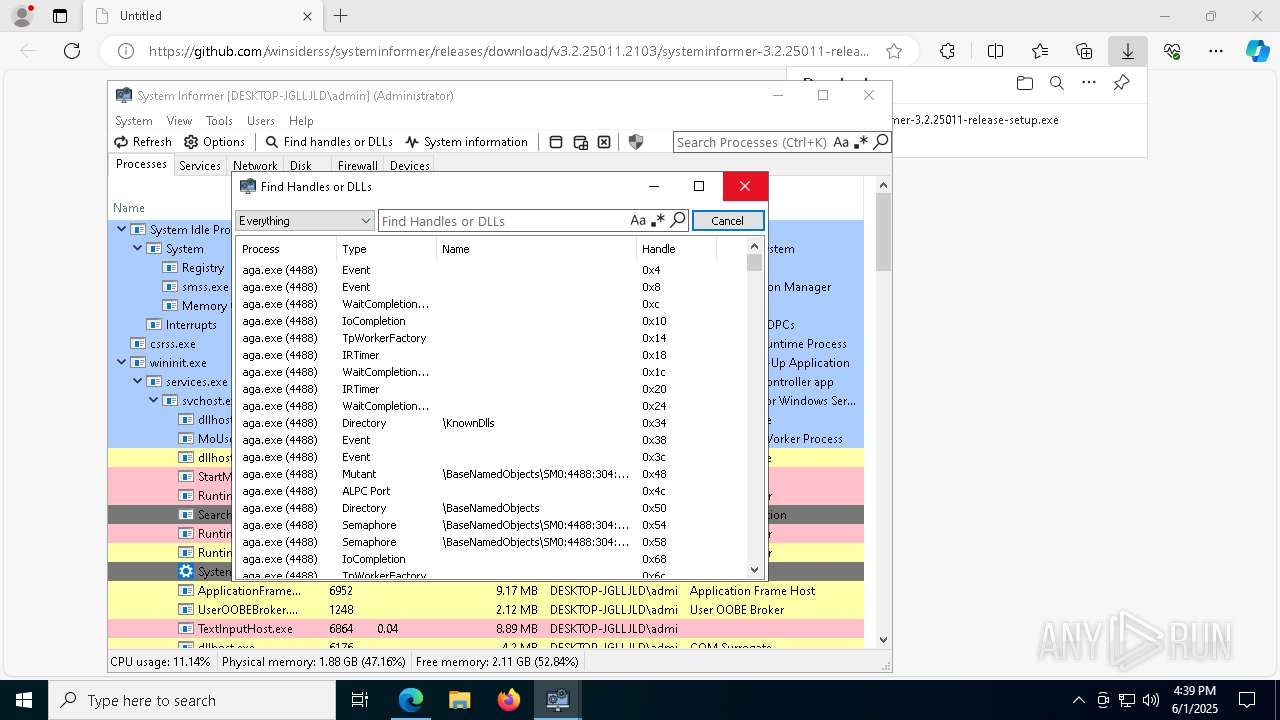This screenshot has width=1280, height=720.
Task: Open Copilot in Edge
Action: tap(1257, 51)
